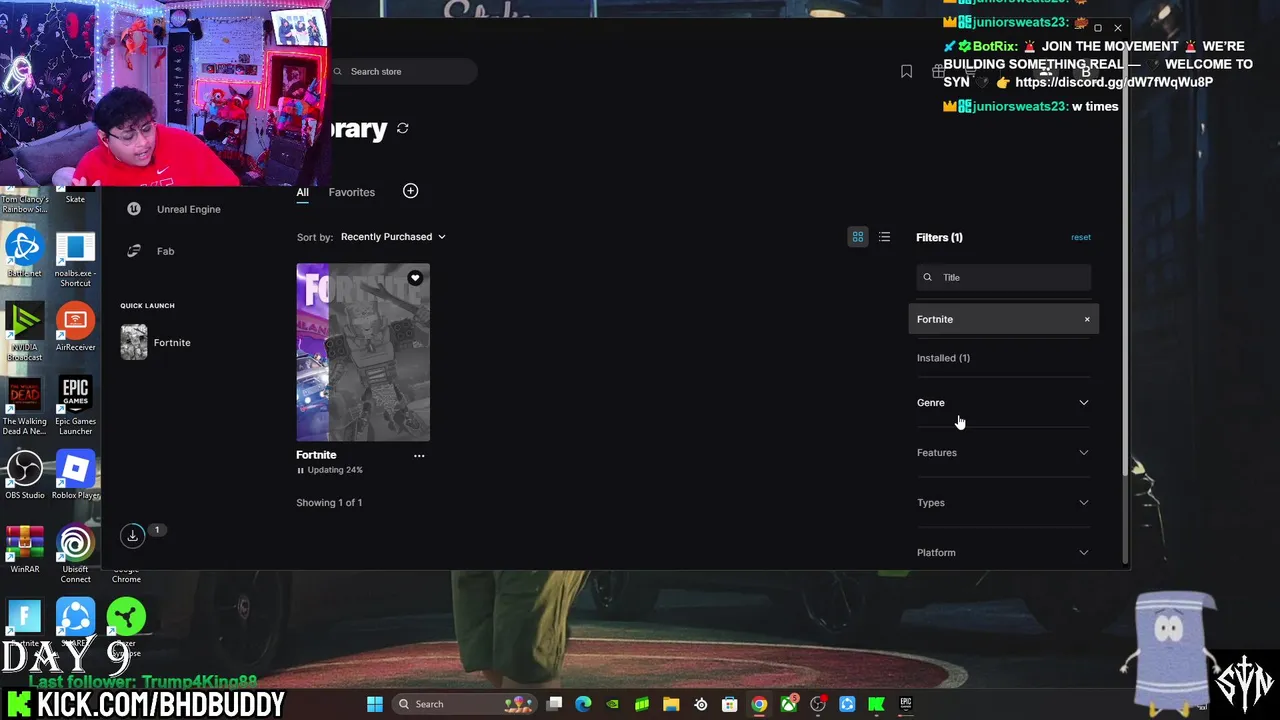Image resolution: width=1280 pixels, height=720 pixels.
Task: Switch to OBS Studio on taskbar
Action: tap(818, 704)
